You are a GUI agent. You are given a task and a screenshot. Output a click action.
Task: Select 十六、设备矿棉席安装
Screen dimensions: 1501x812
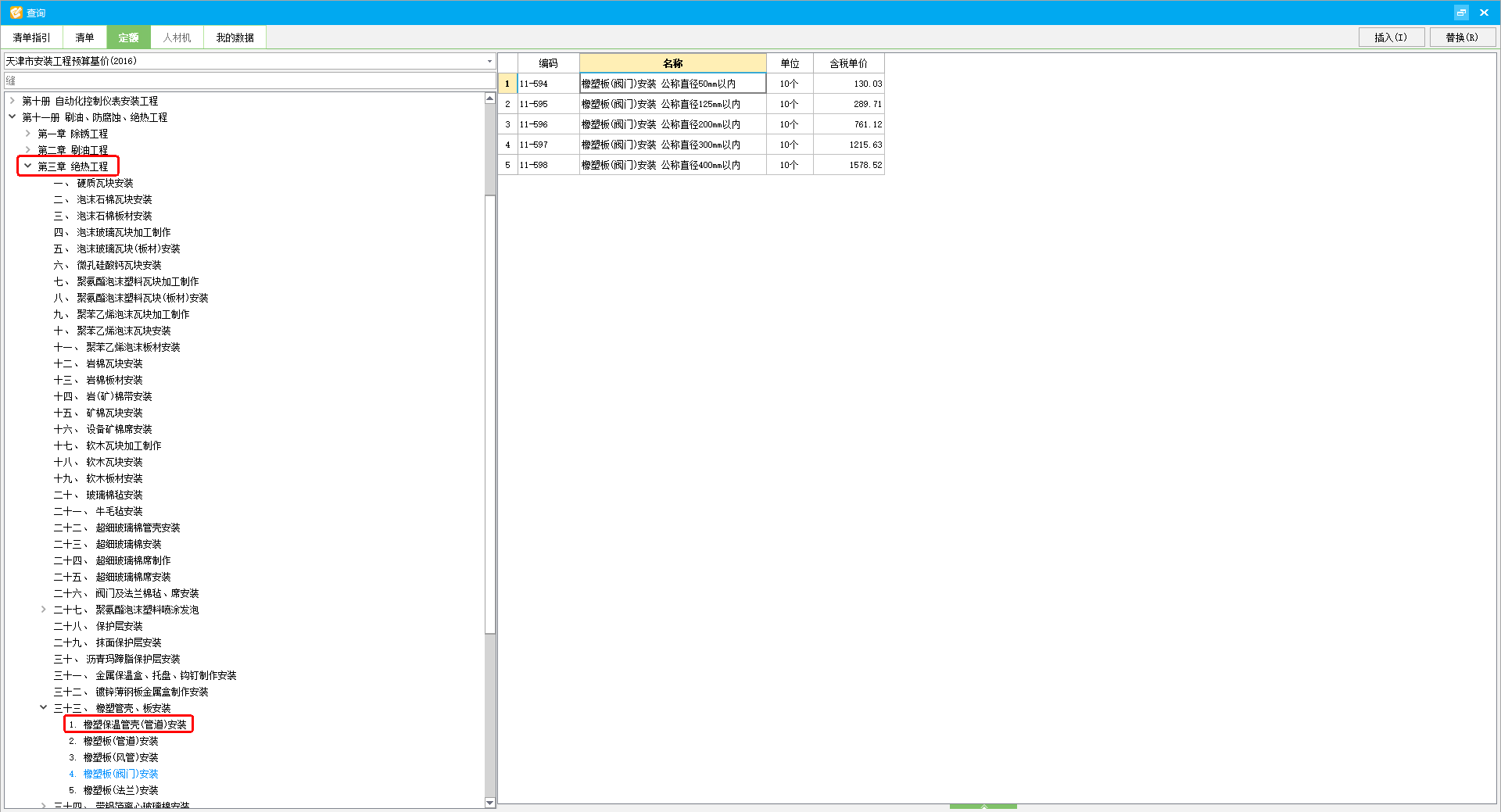103,429
